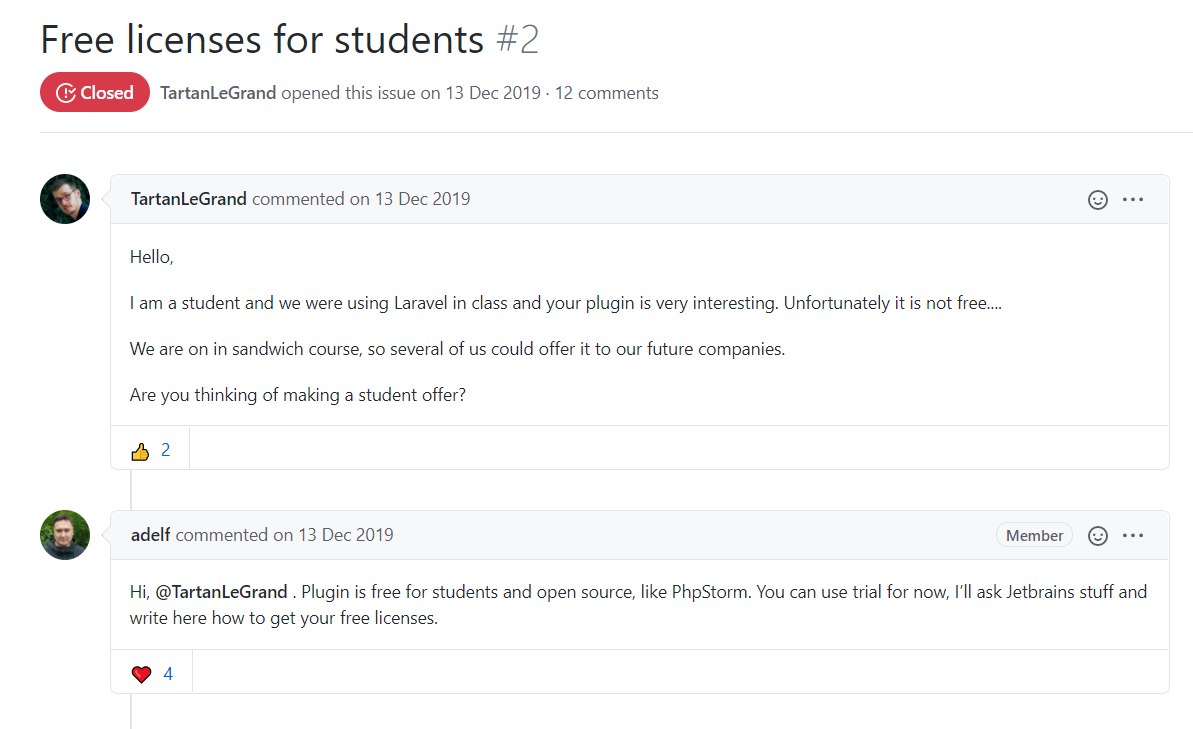Click adelf's profile avatar picture
This screenshot has width=1193, height=729.
click(65, 535)
